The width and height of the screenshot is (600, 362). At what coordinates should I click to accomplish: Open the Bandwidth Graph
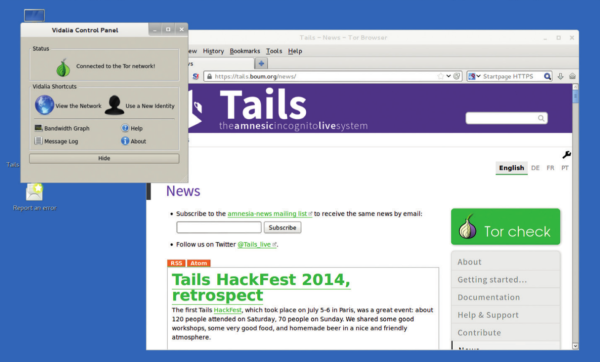pyautogui.click(x=62, y=128)
